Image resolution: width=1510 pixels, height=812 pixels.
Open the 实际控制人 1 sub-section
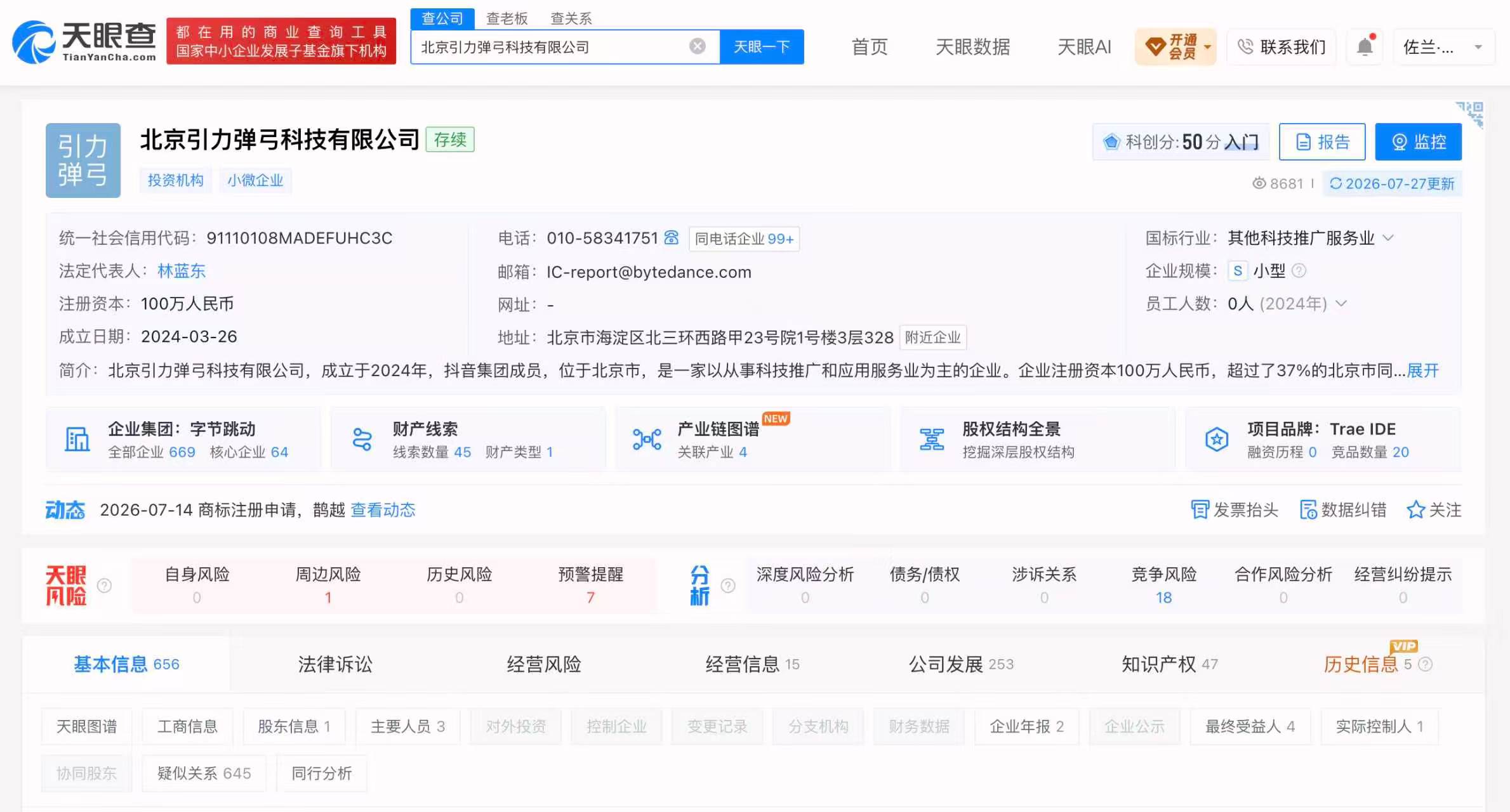(1379, 726)
